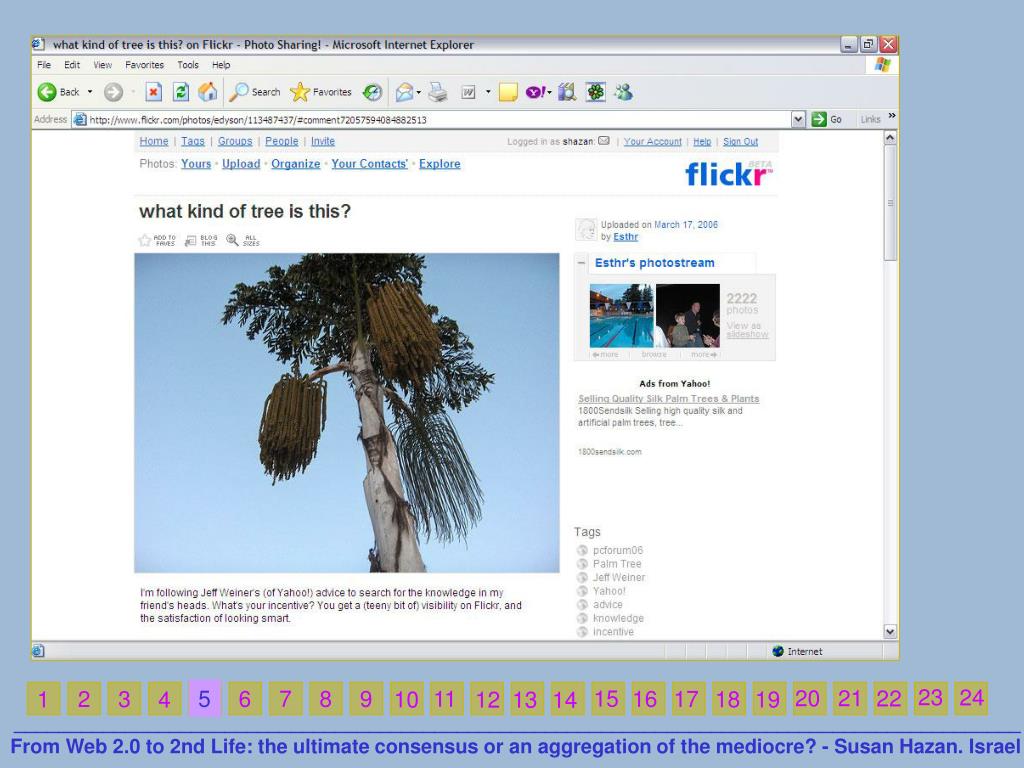
Task: Print the page using the printer icon
Action: click(x=438, y=92)
